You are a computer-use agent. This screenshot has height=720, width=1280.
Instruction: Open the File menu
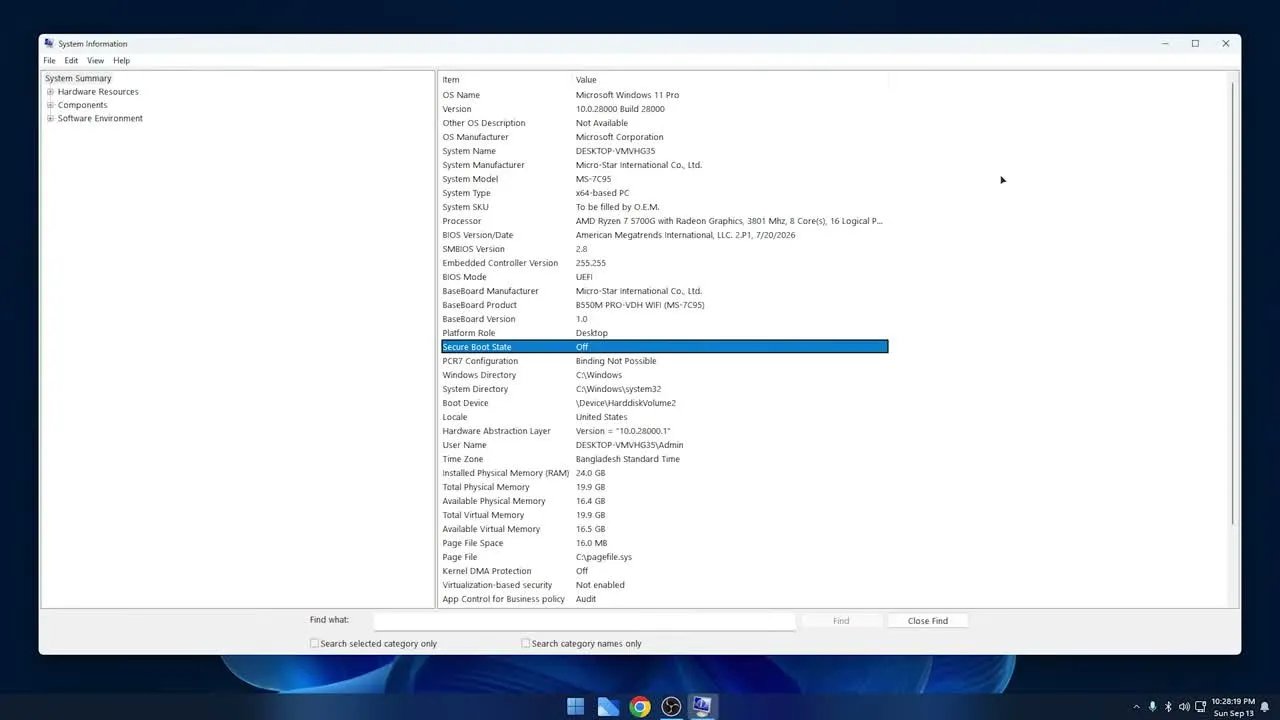[49, 61]
